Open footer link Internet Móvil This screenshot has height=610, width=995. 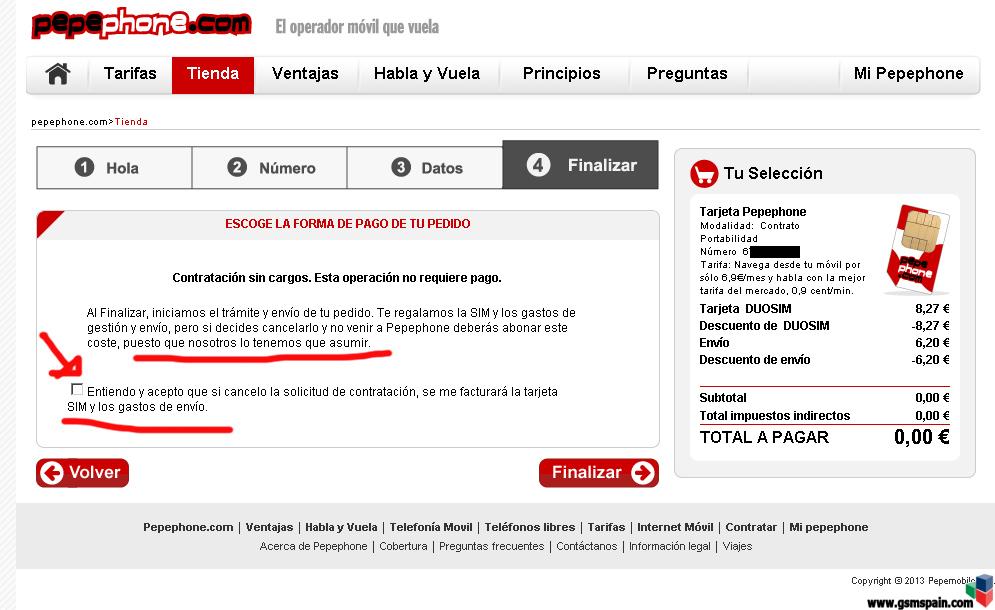tap(675, 527)
